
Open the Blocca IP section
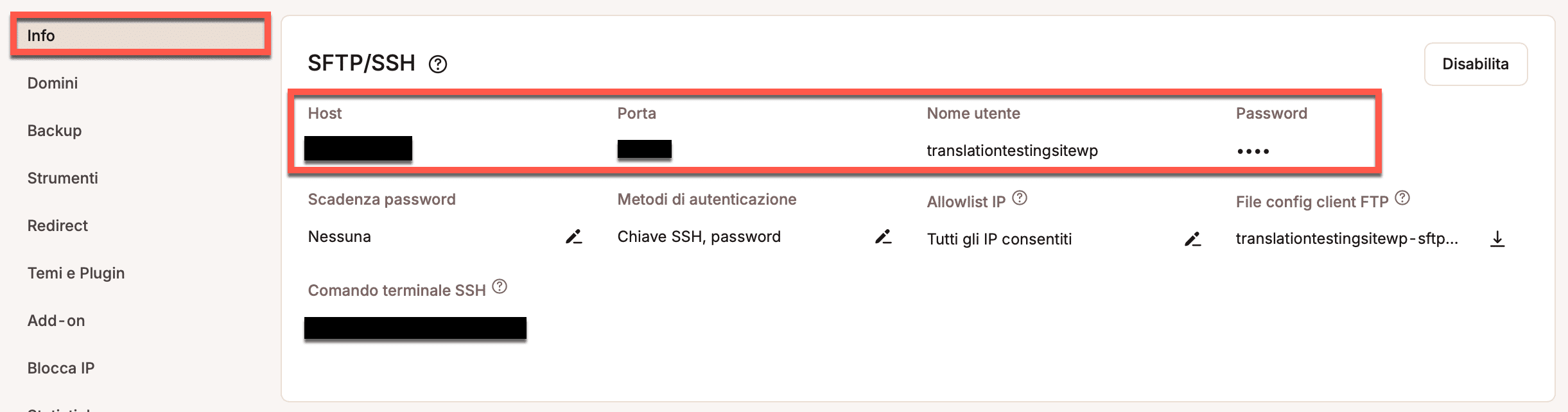tap(61, 368)
